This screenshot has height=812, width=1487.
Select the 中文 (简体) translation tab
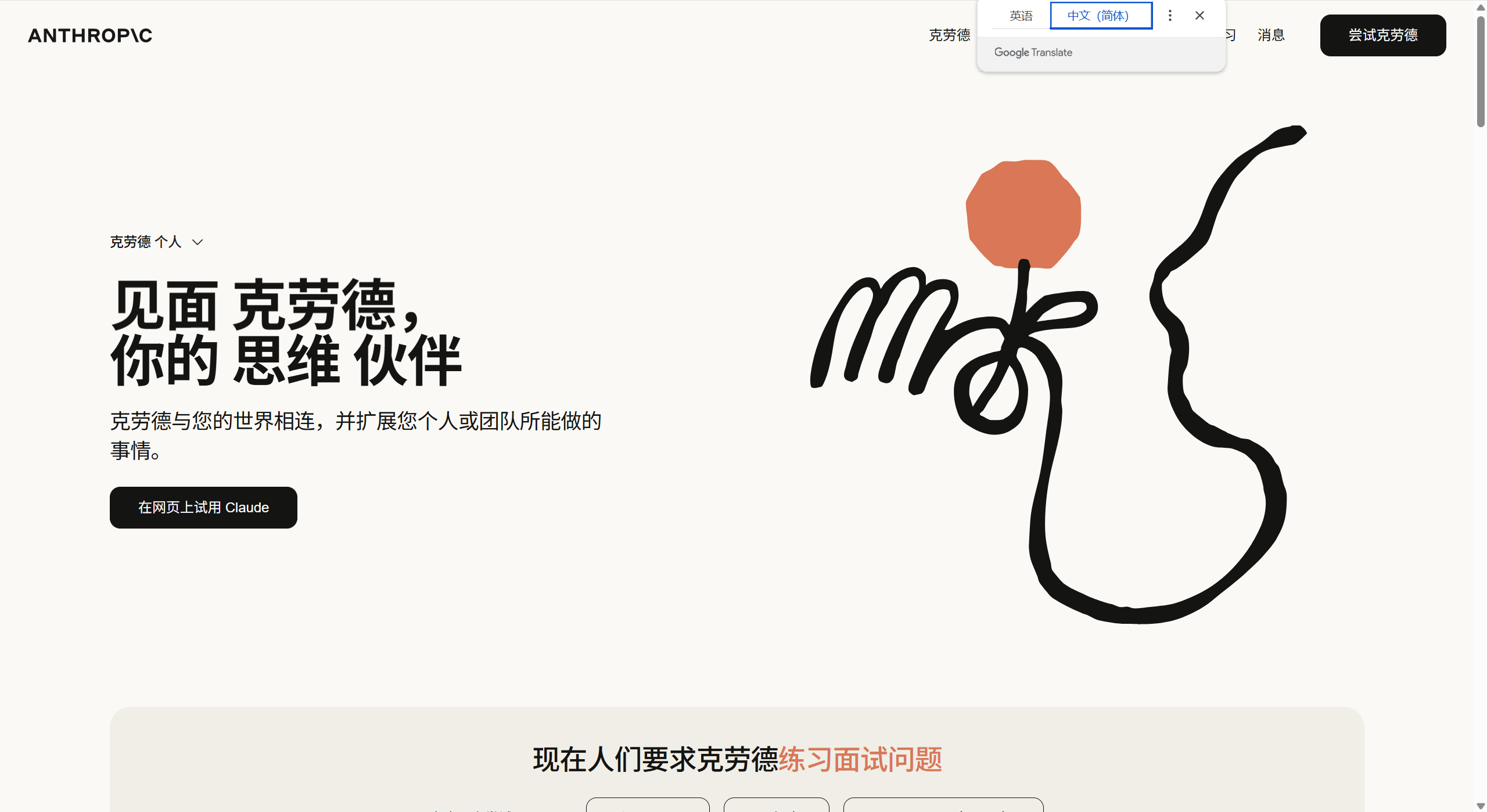pyautogui.click(x=1100, y=16)
